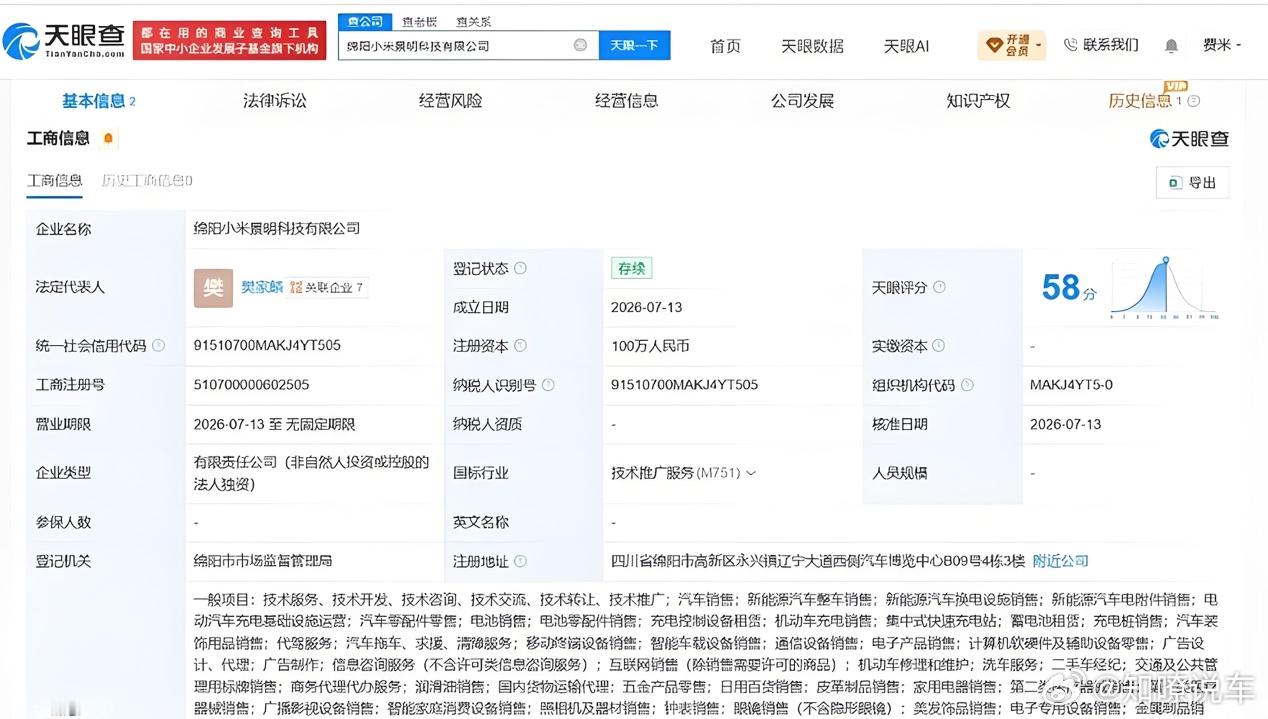This screenshot has height=719, width=1268.
Task: Click the 2026-07-13 至 无固定期限 business term
Action: pos(274,424)
